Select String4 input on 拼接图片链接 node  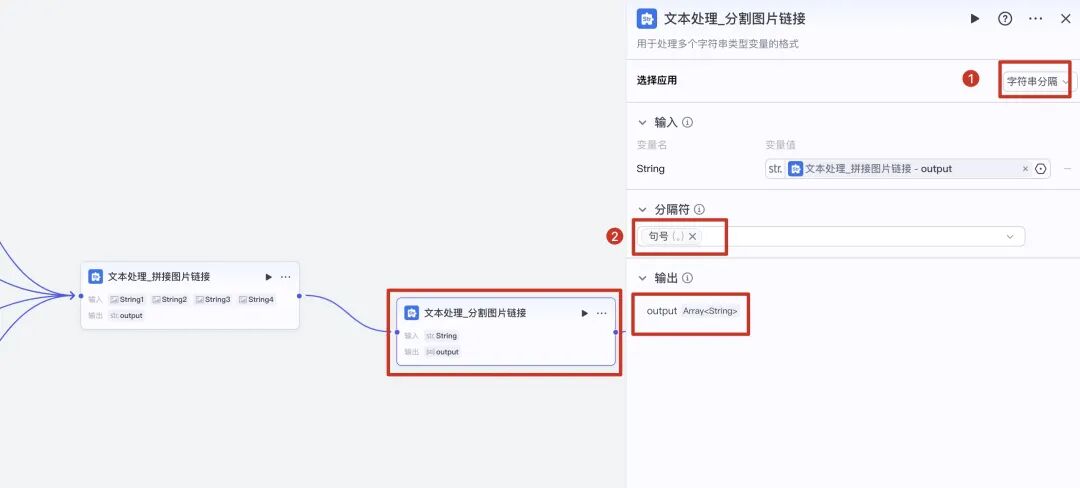point(256,299)
